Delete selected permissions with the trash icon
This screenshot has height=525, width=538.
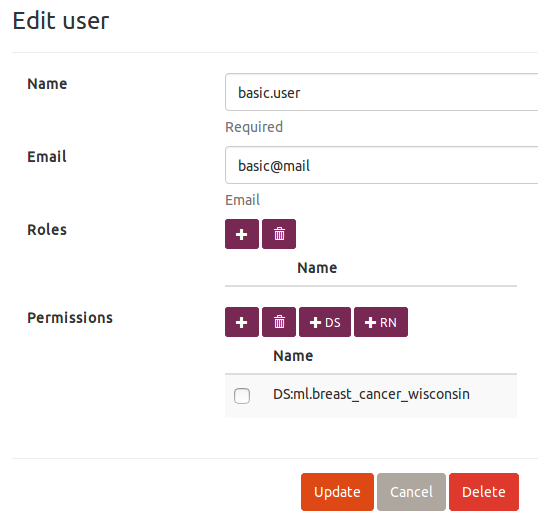[279, 322]
